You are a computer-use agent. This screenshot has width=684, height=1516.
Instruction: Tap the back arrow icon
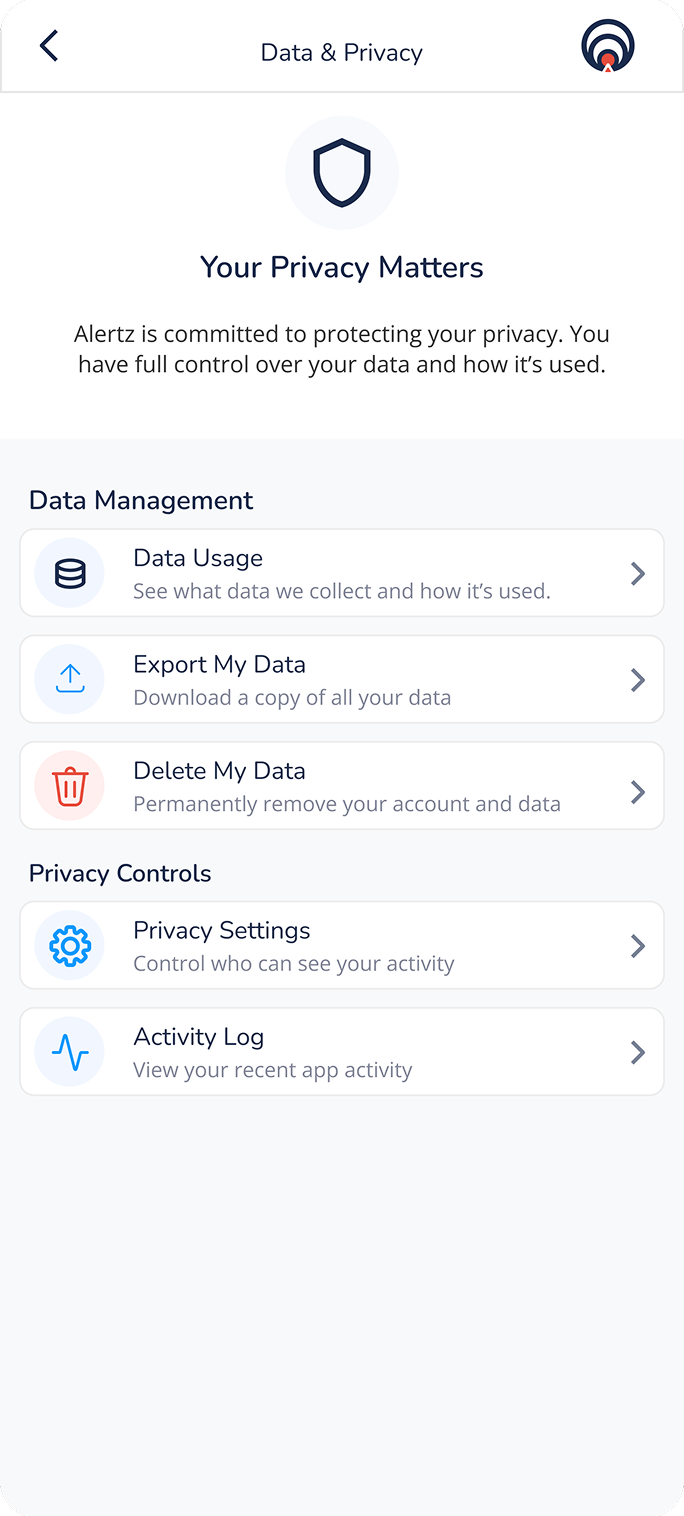click(49, 46)
